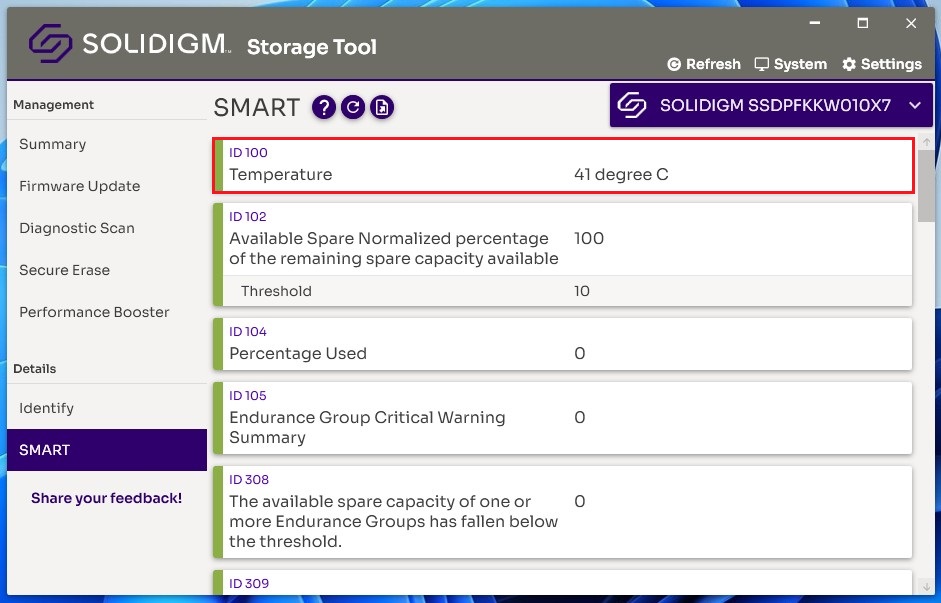941x603 pixels.
Task: Open the SMART help question-mark icon
Action: pos(323,107)
